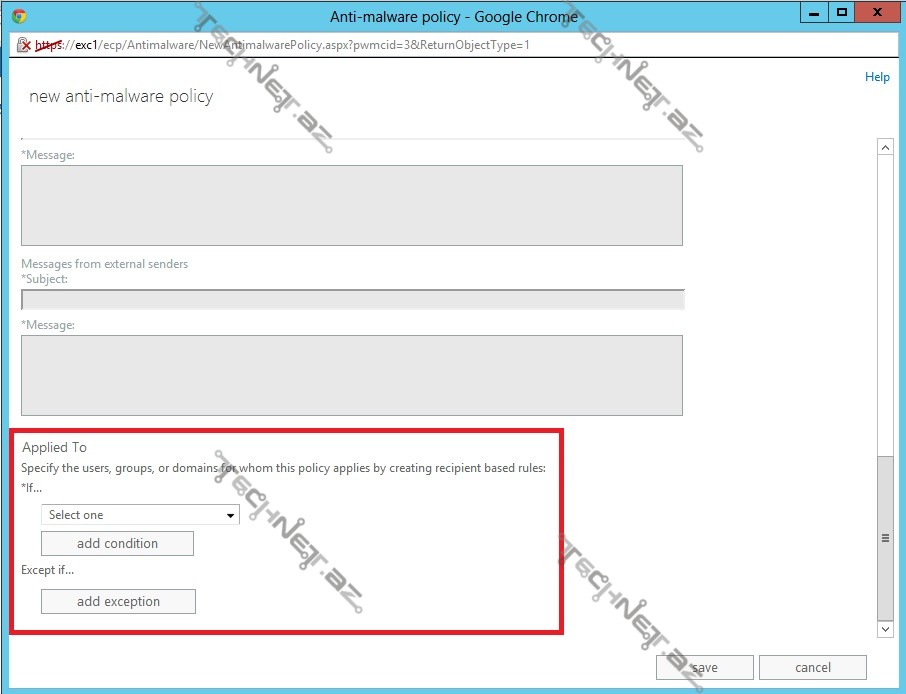Open the Help link
The image size is (906, 694).
click(876, 77)
